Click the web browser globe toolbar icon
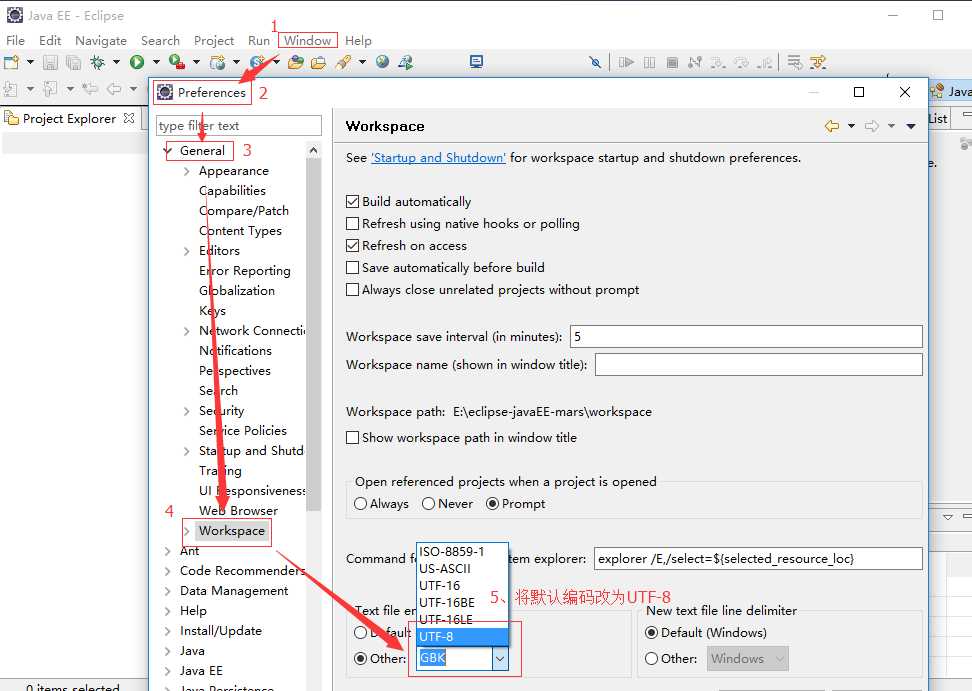Screen dimensions: 972x691 (x=382, y=62)
